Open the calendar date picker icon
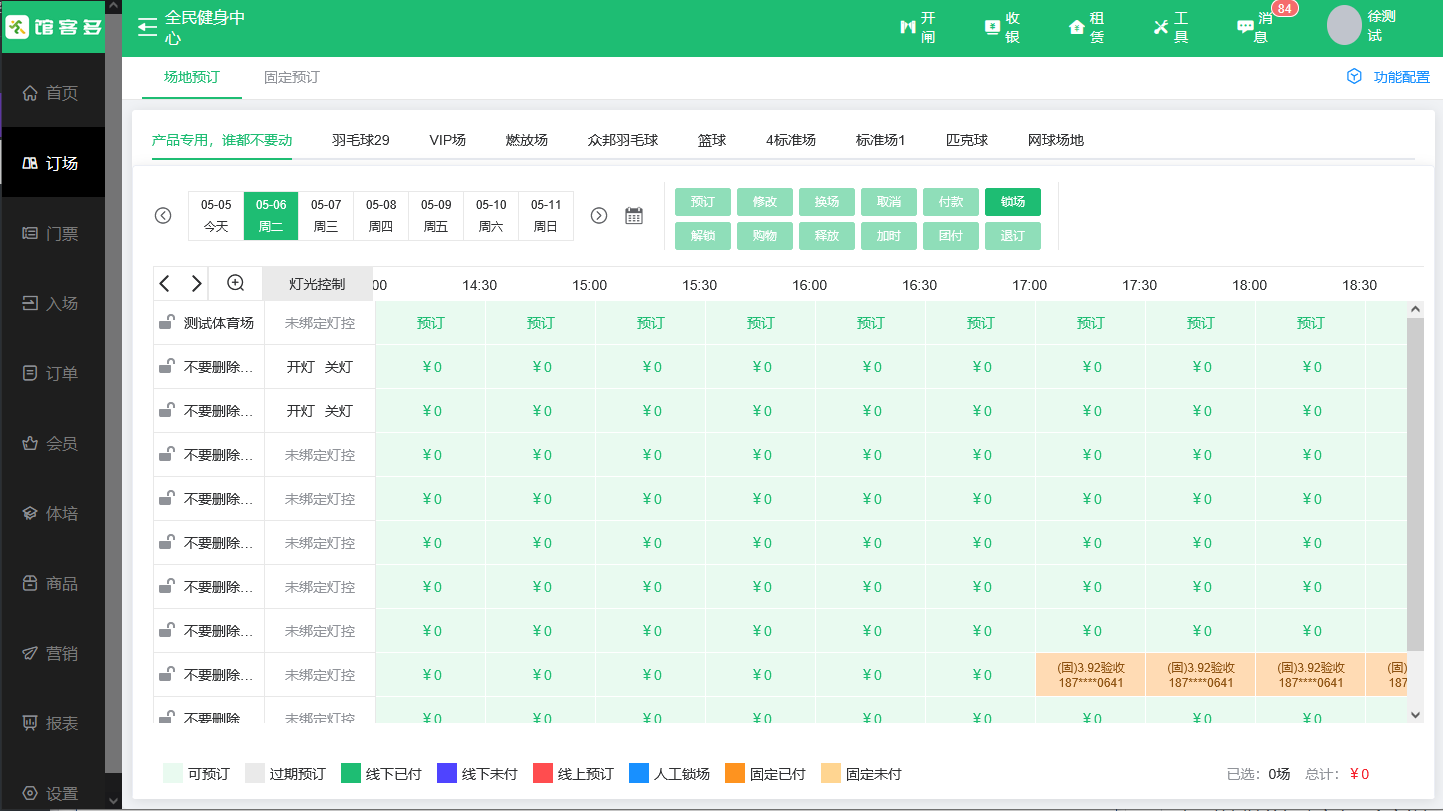 634,216
